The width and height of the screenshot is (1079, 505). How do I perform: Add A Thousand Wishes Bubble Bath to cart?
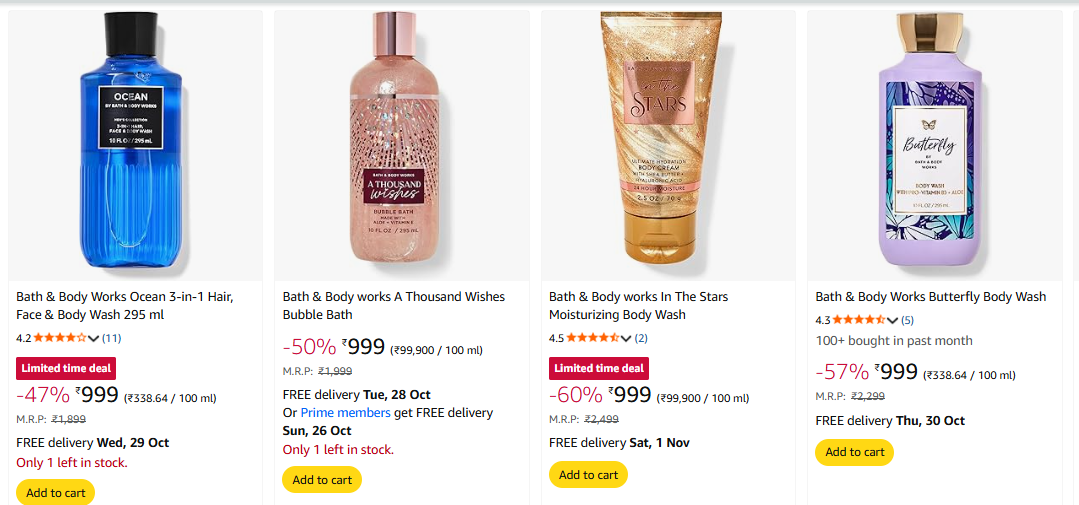tap(322, 479)
